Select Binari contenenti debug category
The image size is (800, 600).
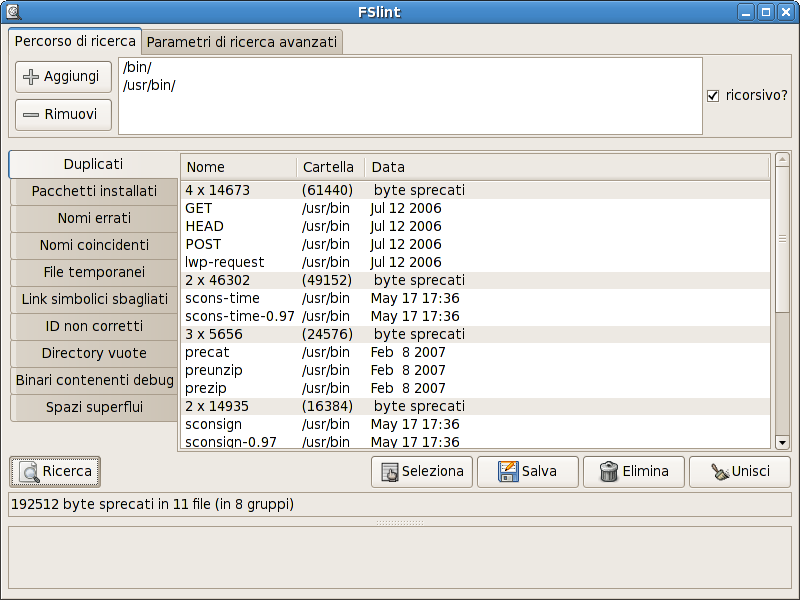tap(94, 381)
